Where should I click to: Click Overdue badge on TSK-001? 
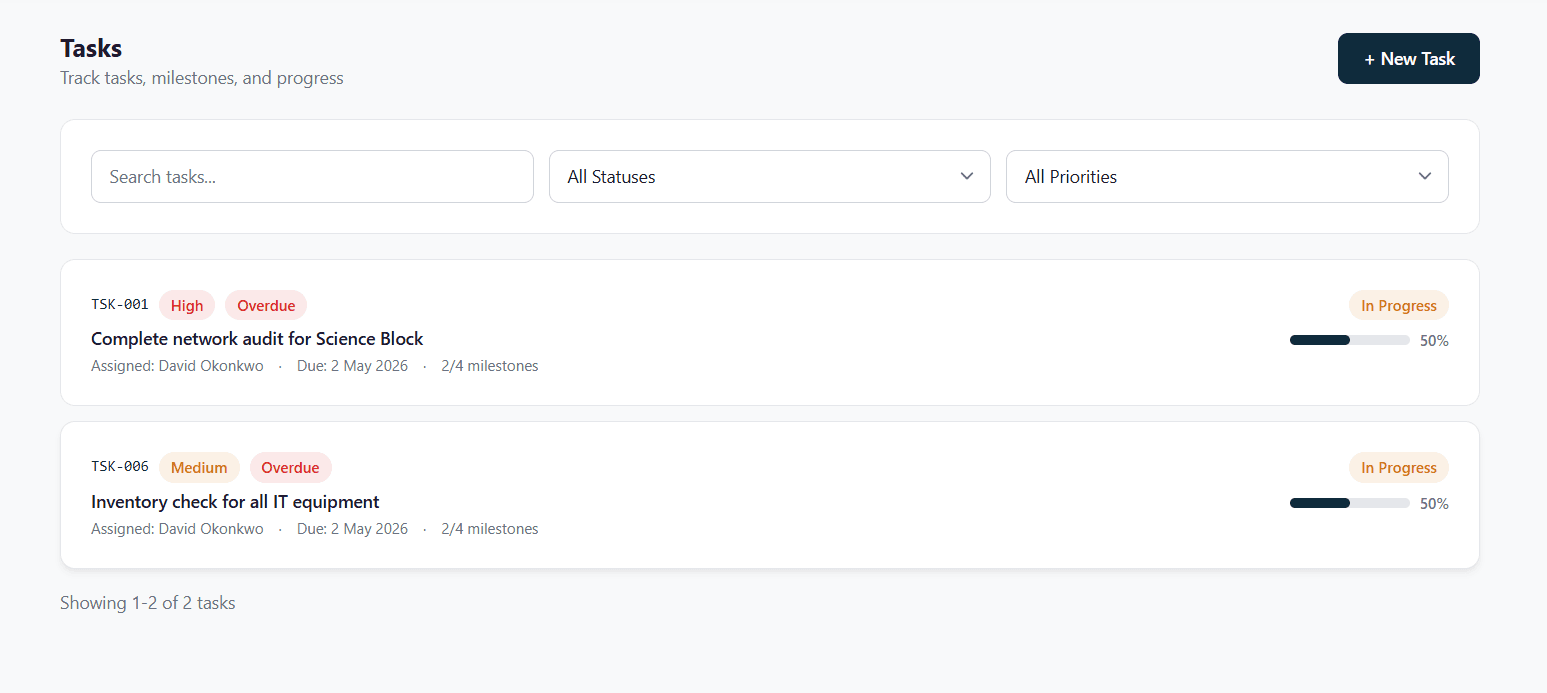266,306
